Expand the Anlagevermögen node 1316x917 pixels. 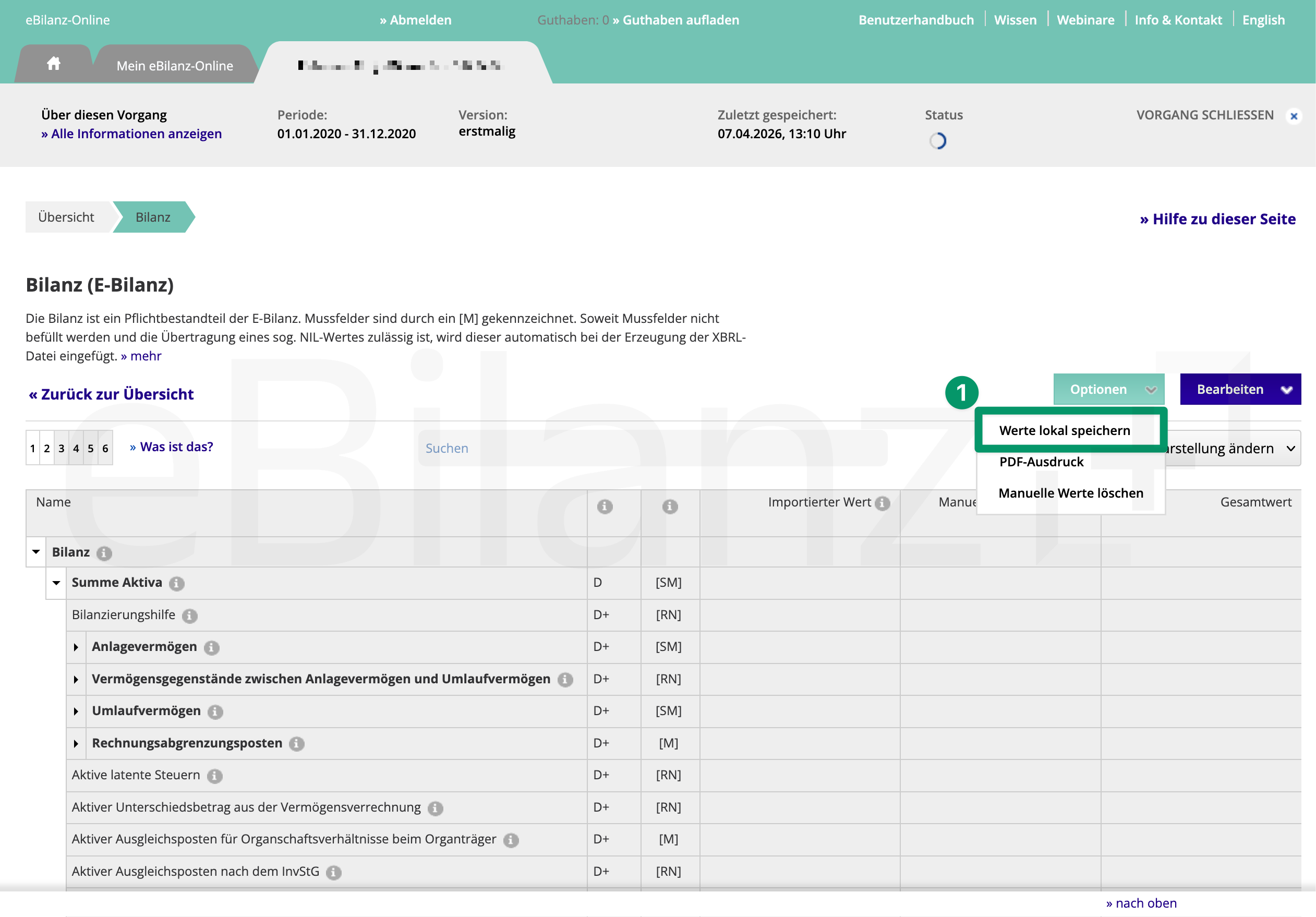click(76, 647)
